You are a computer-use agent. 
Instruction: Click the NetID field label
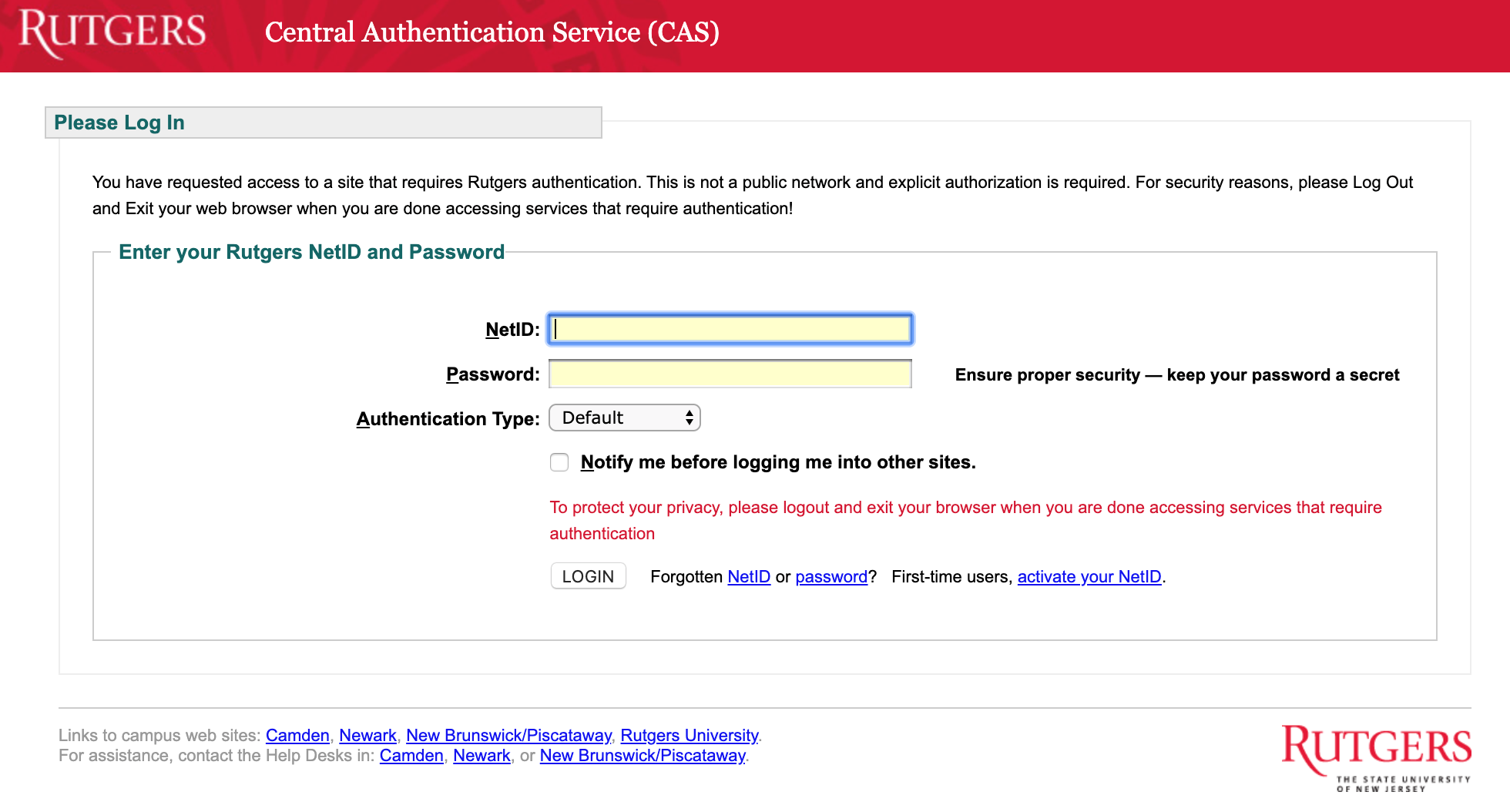[x=512, y=330]
